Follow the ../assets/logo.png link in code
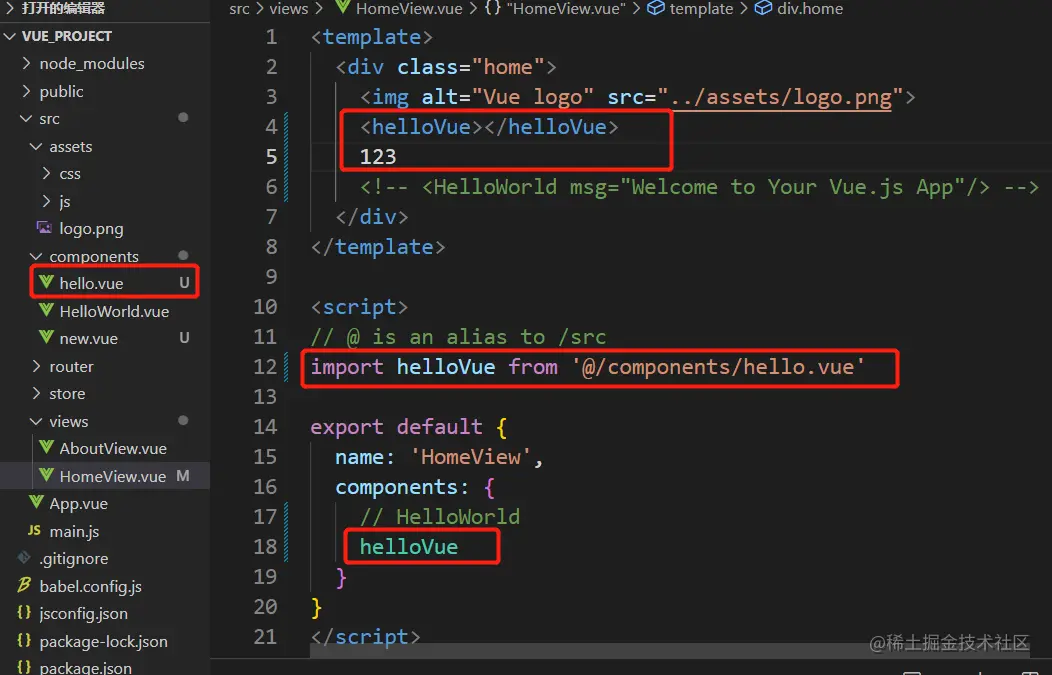This screenshot has width=1052, height=675. [781, 97]
